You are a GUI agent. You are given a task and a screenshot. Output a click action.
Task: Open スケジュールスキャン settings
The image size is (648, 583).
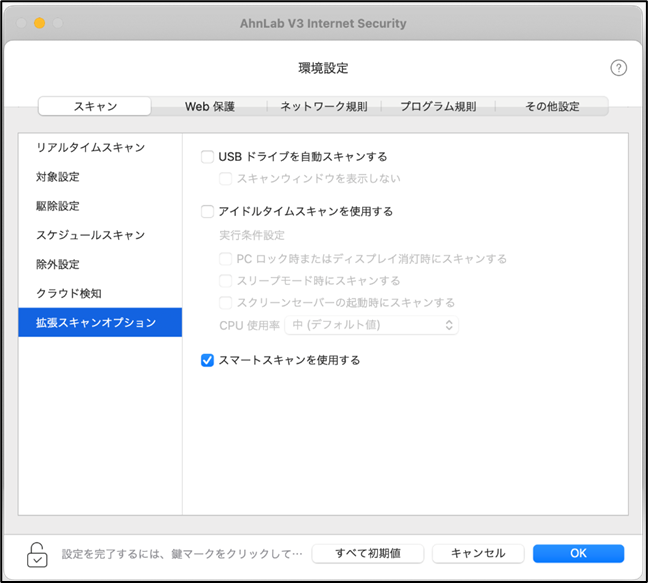coord(100,235)
